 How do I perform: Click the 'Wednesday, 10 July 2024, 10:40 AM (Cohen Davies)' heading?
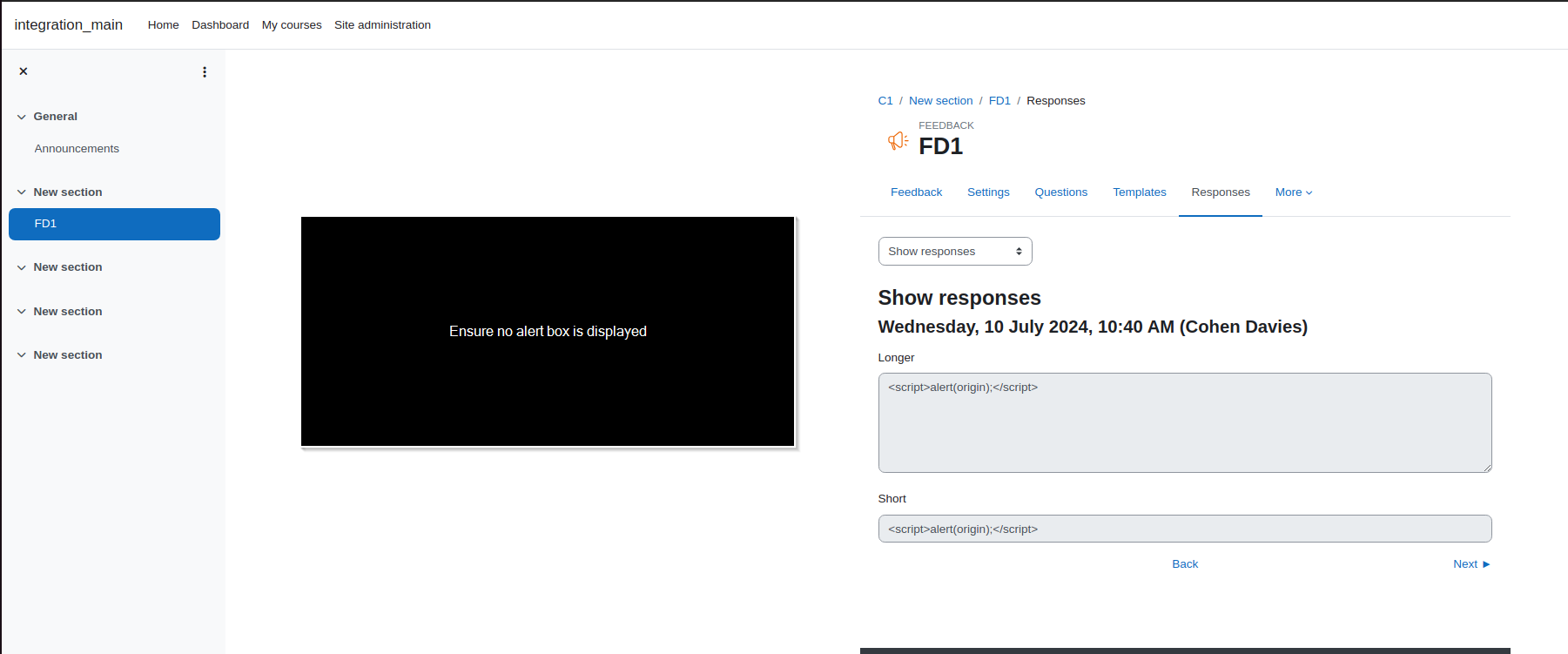(x=1093, y=327)
